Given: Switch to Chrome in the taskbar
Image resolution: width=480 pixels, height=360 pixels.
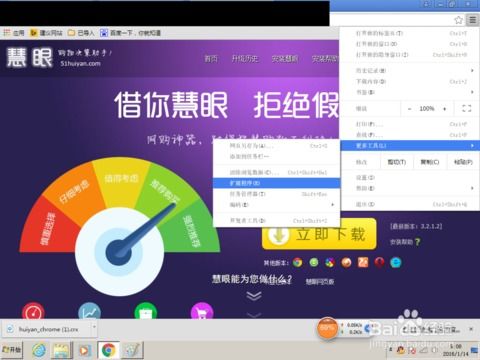Looking at the screenshot, I should (x=108, y=350).
